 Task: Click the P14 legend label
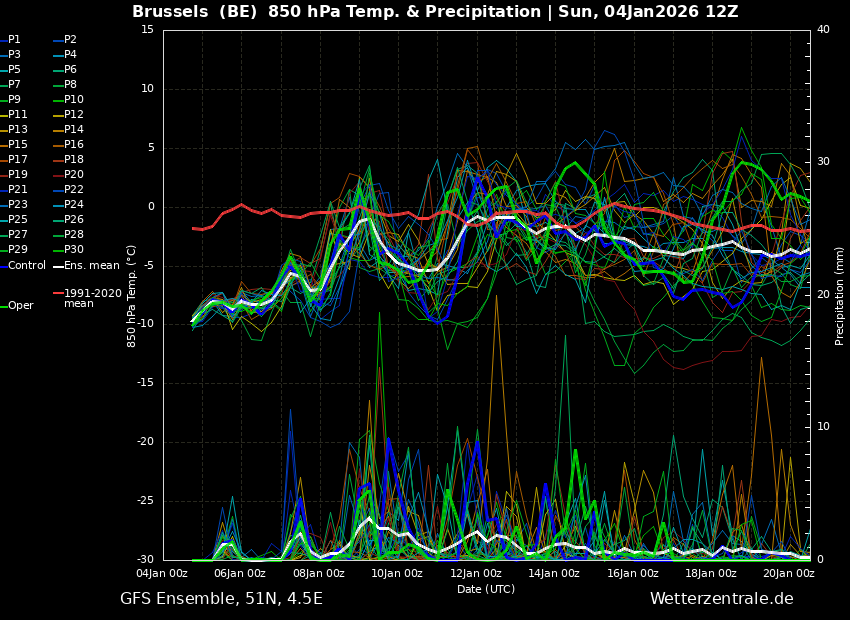[74, 130]
